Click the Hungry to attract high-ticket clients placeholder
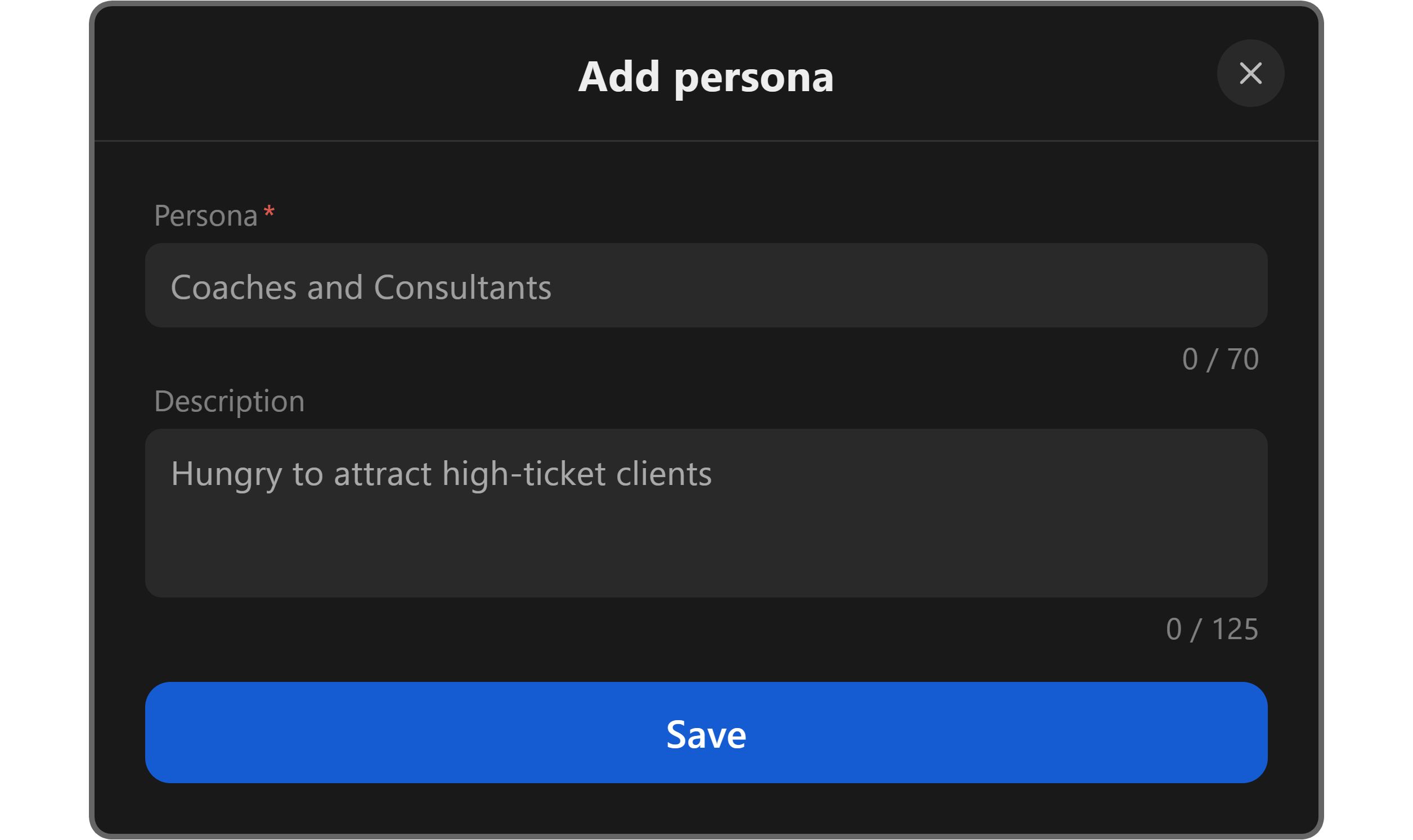Image resolution: width=1413 pixels, height=840 pixels. (441, 473)
